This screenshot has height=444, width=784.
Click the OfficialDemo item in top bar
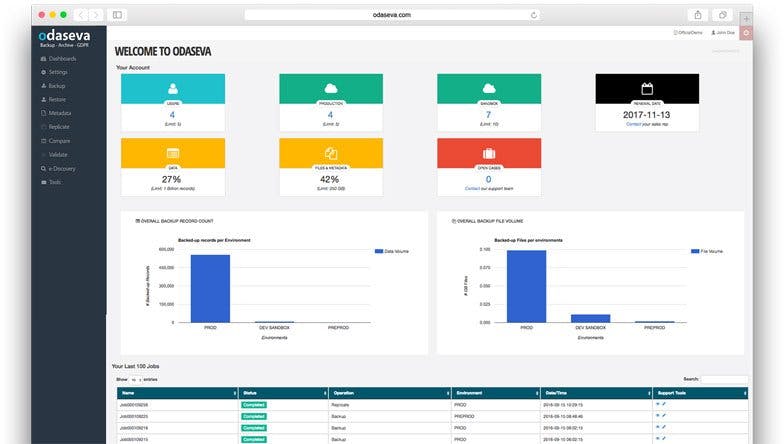click(688, 32)
